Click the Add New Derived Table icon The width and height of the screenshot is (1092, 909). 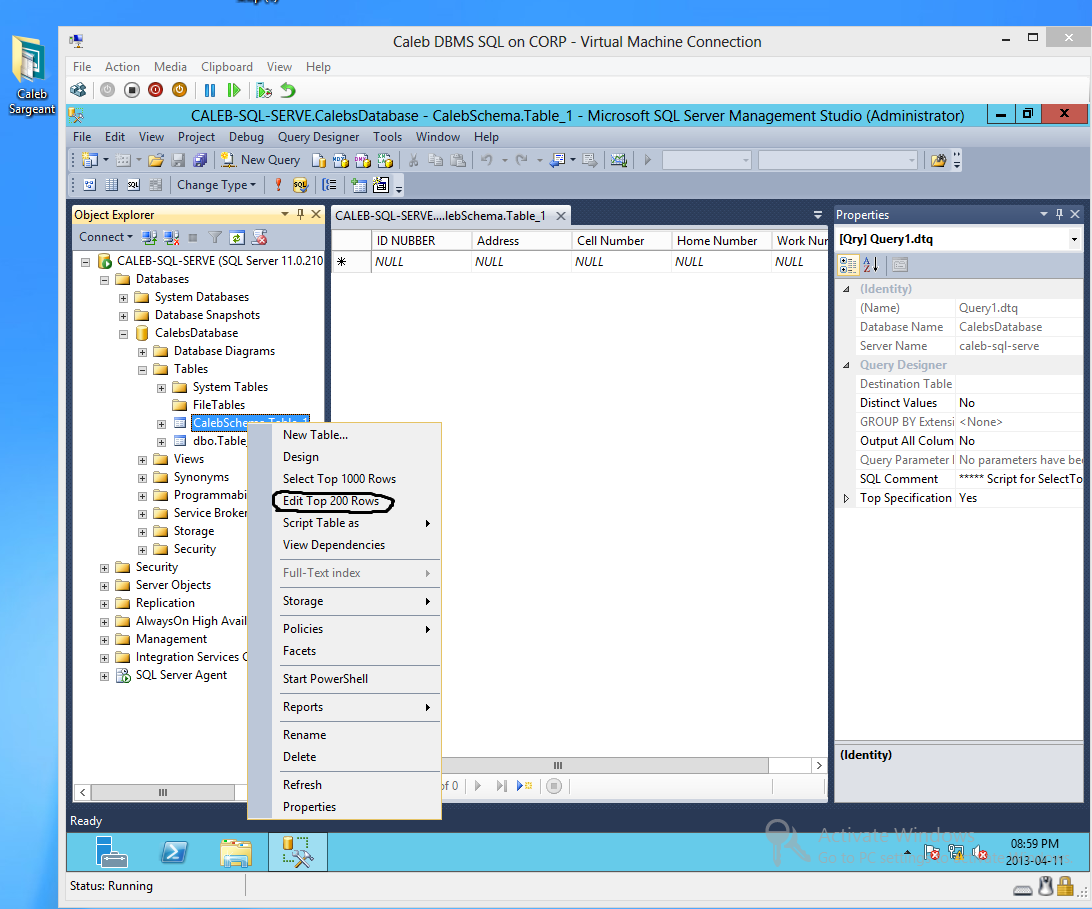click(381, 185)
